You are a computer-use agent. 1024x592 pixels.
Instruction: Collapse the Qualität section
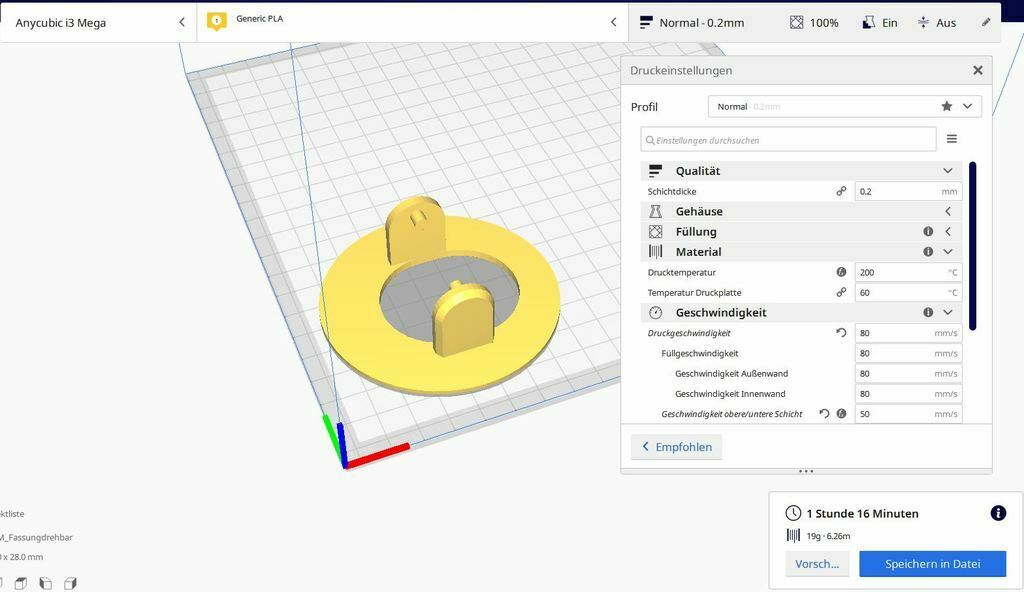tap(946, 170)
